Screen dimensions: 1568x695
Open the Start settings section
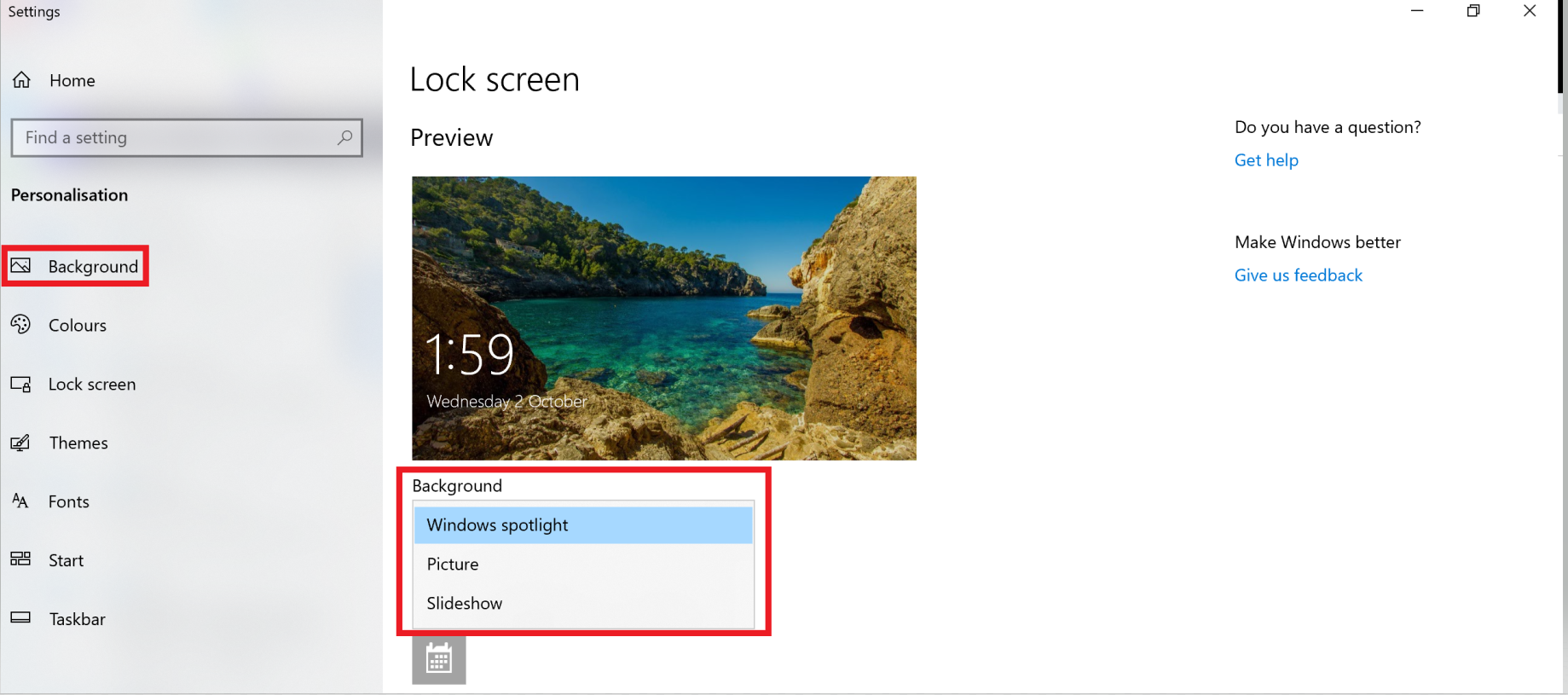pos(67,560)
